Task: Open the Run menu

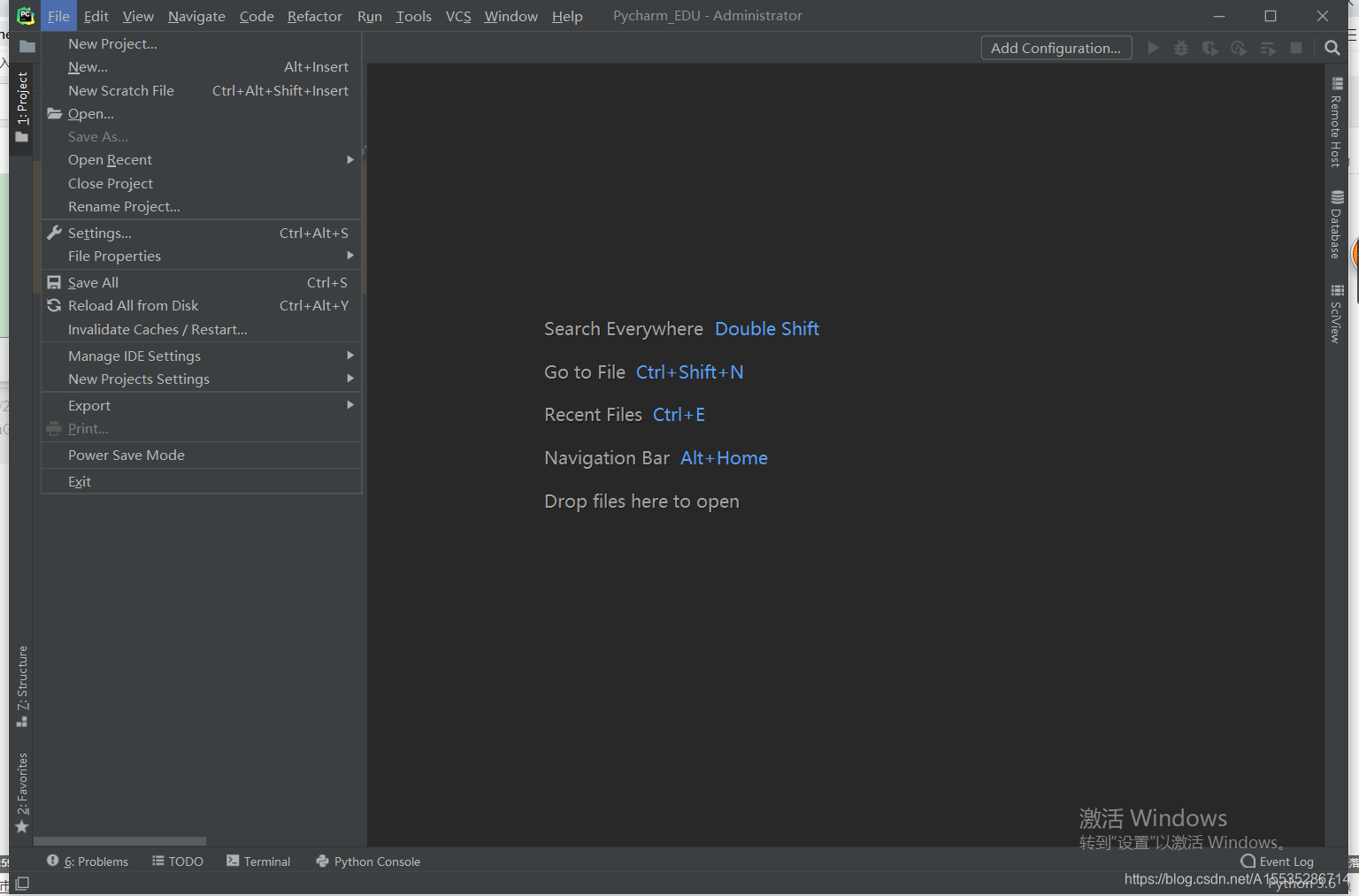Action: pos(370,16)
